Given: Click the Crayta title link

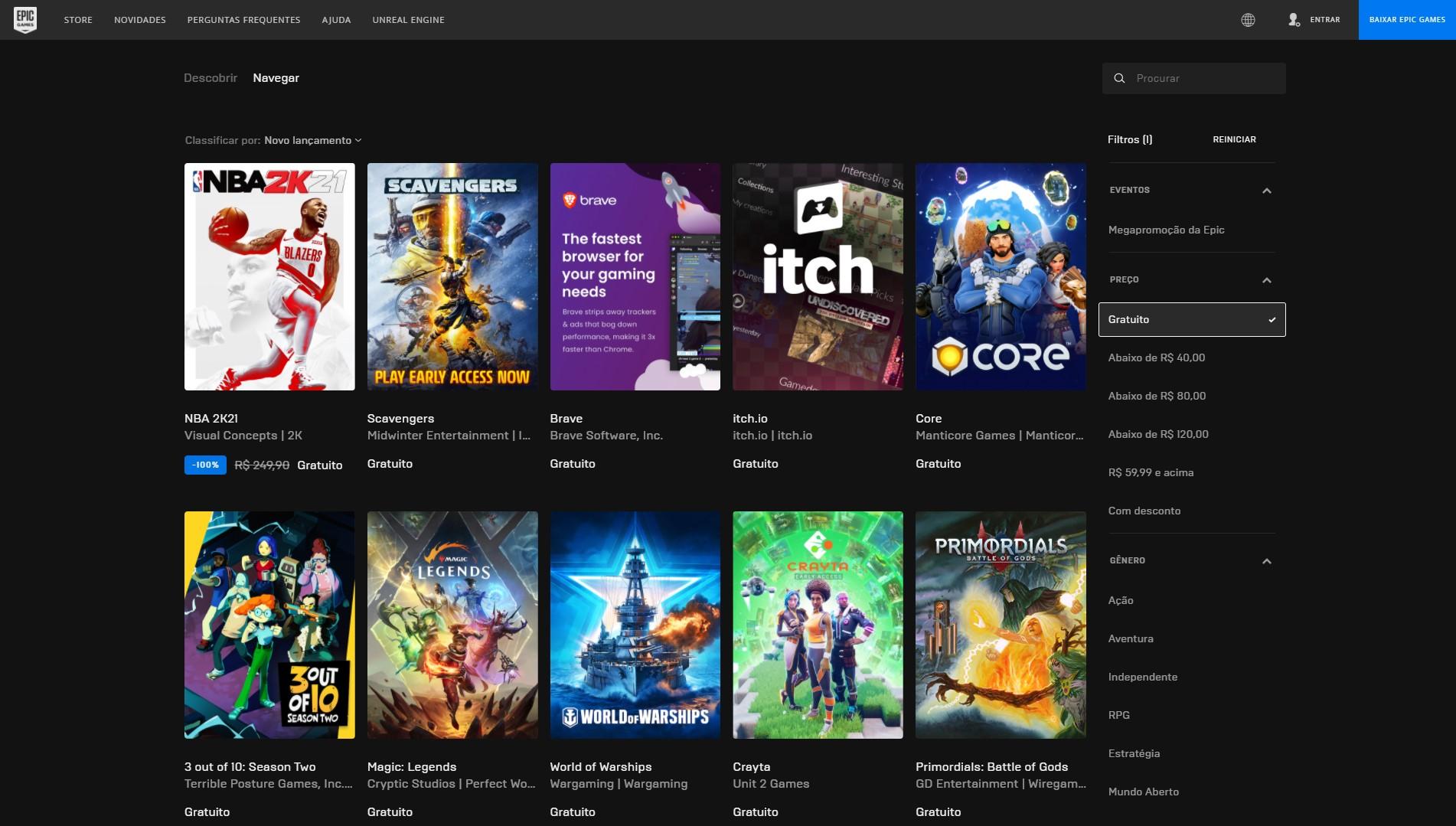Looking at the screenshot, I should tap(752, 767).
